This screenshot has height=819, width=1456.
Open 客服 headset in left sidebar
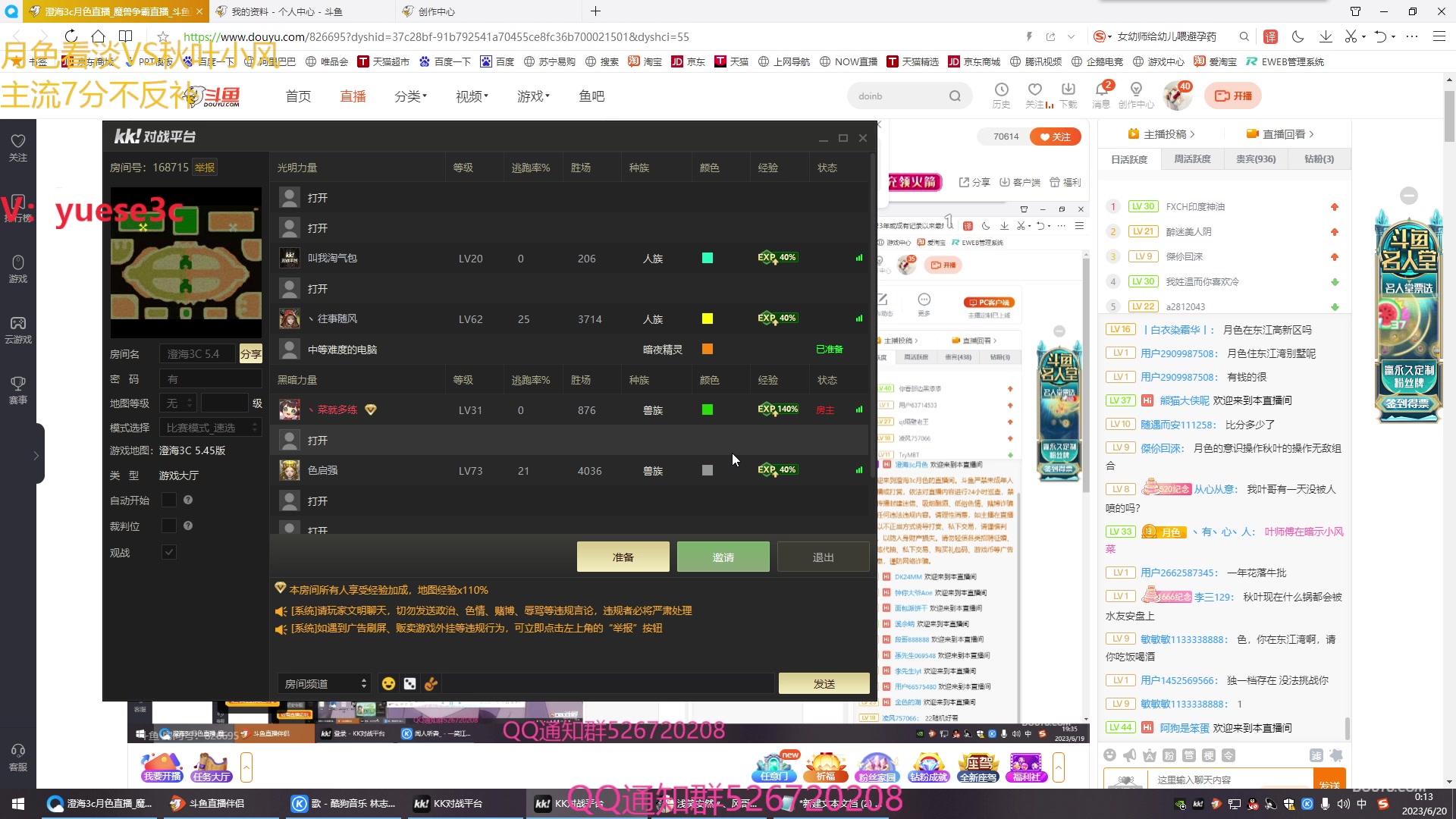18,757
